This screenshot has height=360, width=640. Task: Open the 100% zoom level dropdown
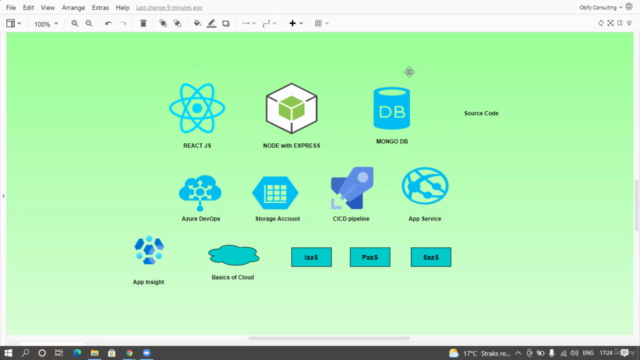tap(46, 24)
